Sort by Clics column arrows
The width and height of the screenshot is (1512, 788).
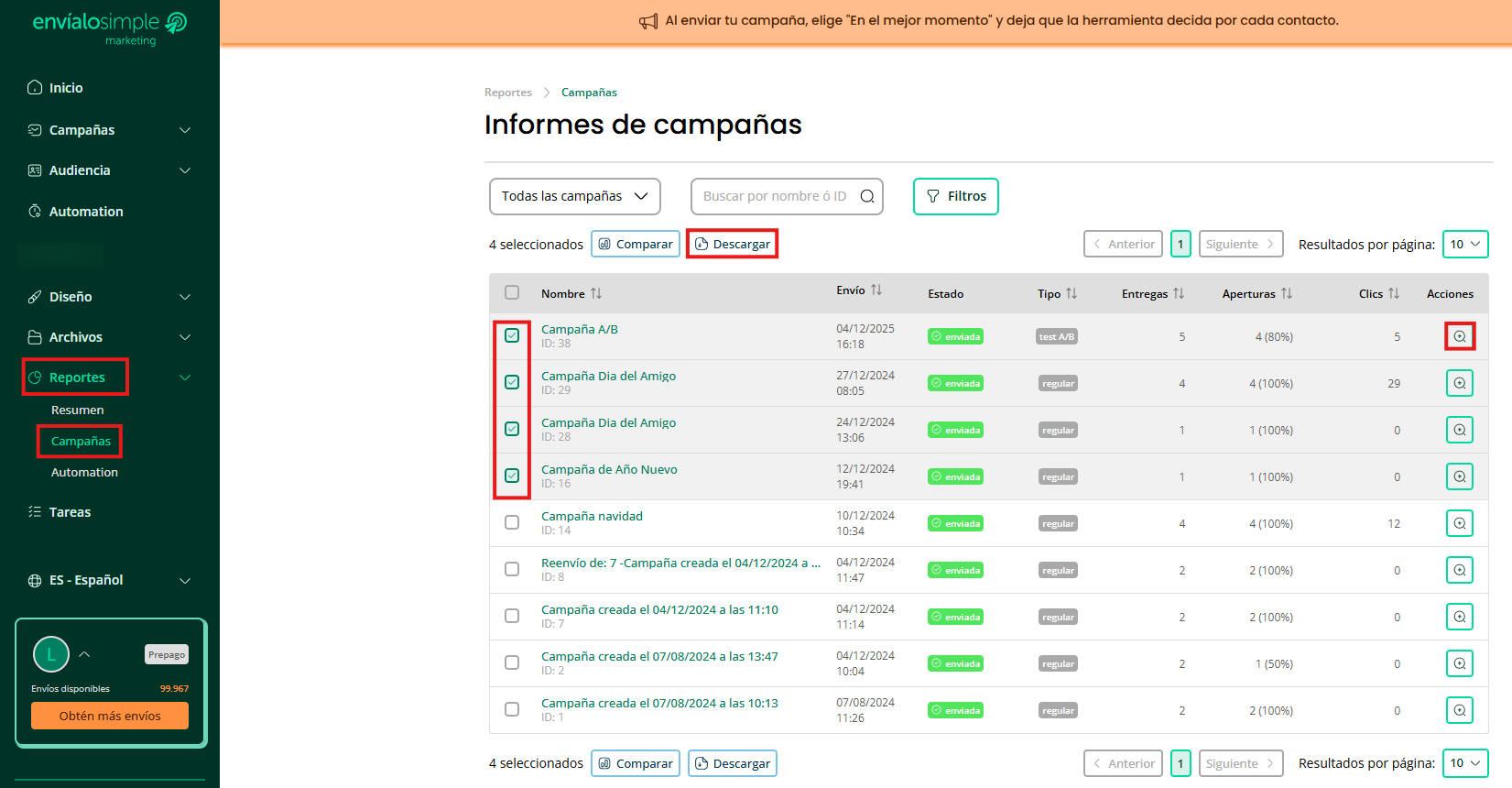coord(1394,293)
